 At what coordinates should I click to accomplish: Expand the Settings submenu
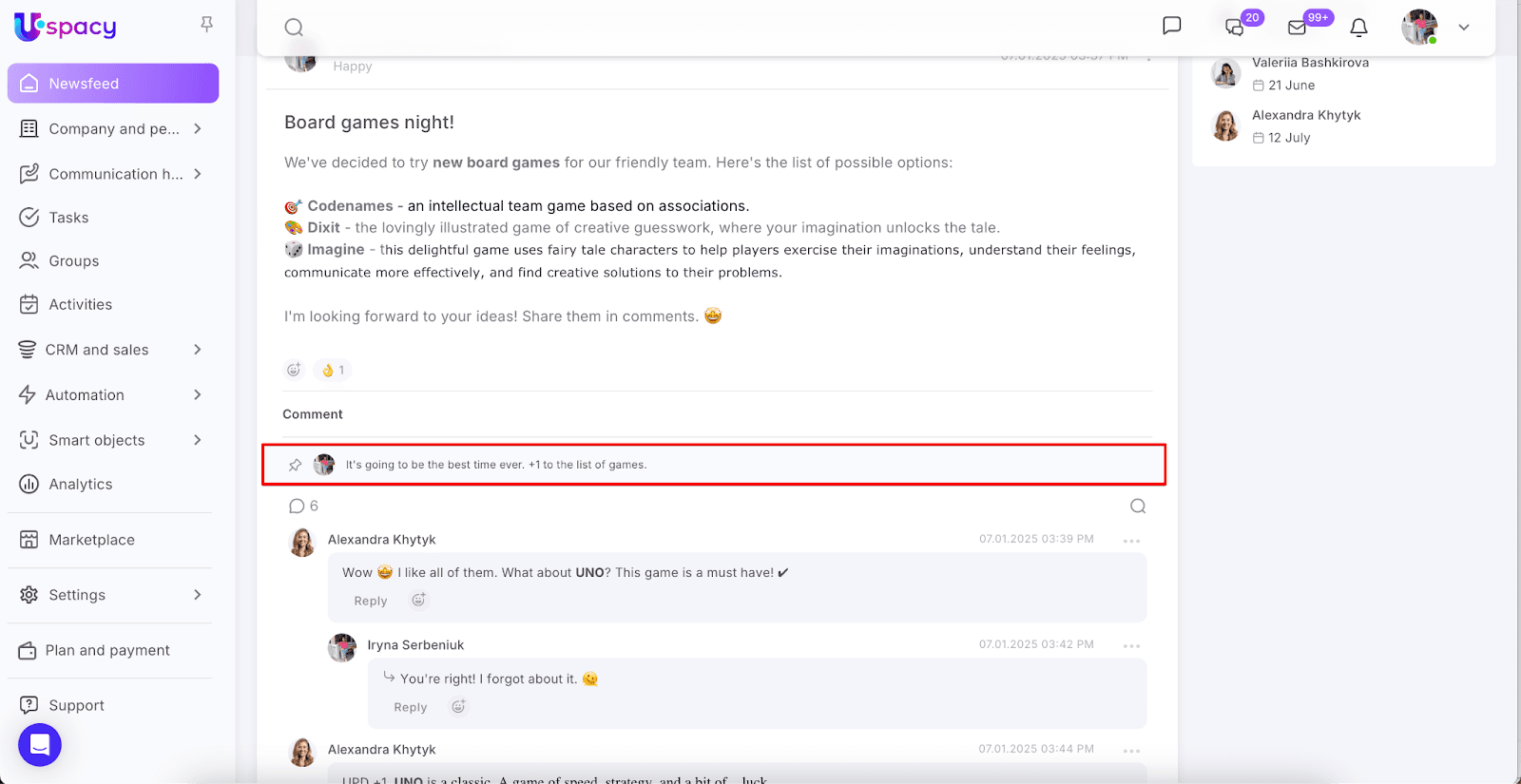point(198,595)
